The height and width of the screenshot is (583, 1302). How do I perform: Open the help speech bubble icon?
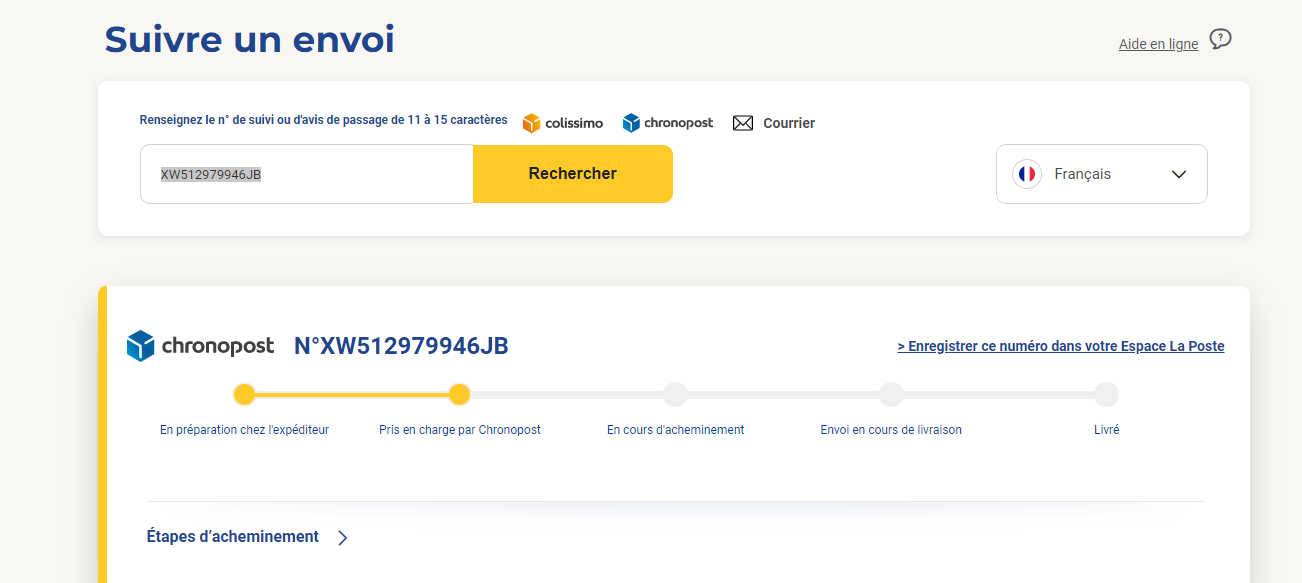[x=1220, y=39]
